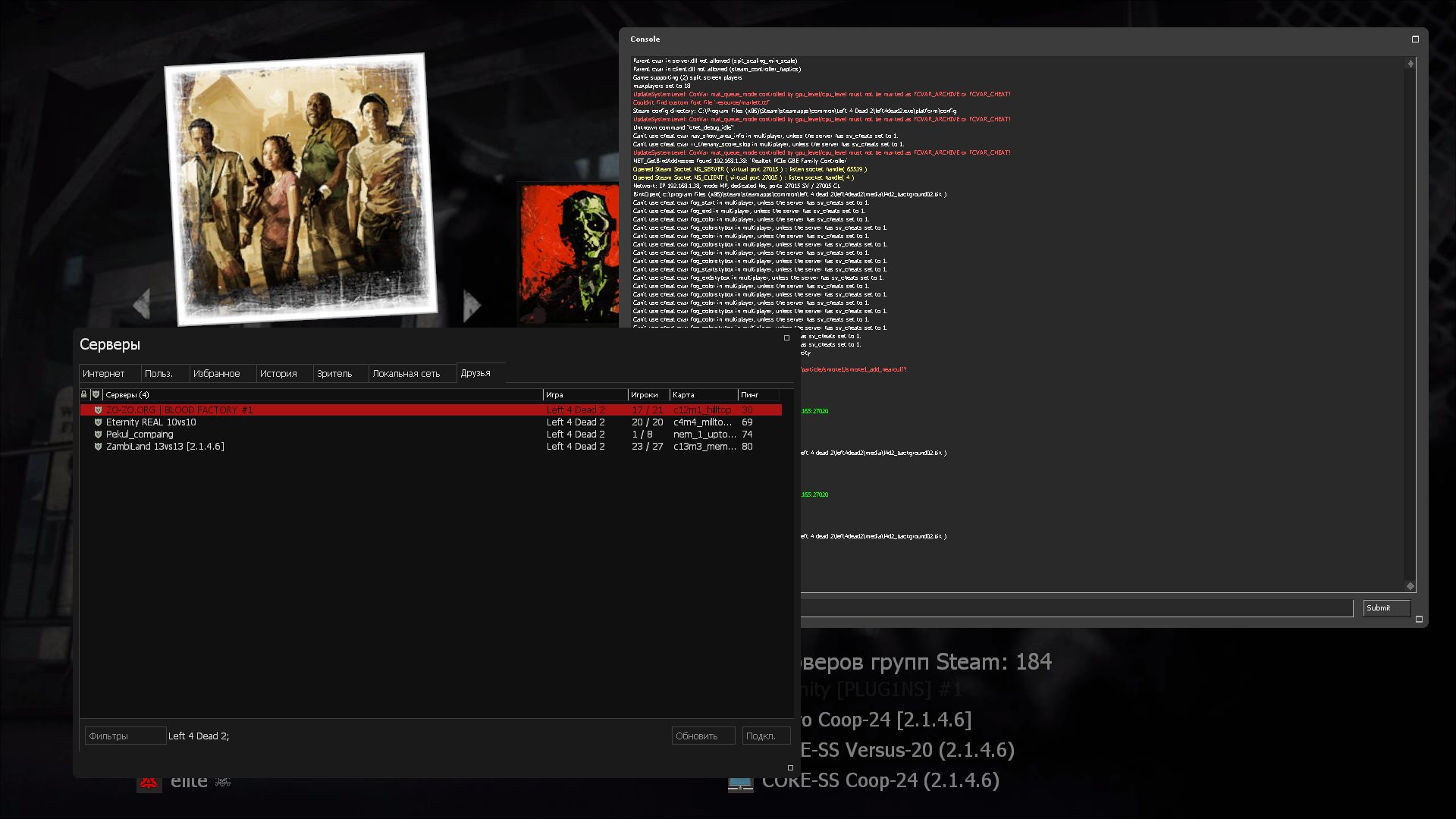
Task: Click the console scrollbar down arrow
Action: point(1410,585)
